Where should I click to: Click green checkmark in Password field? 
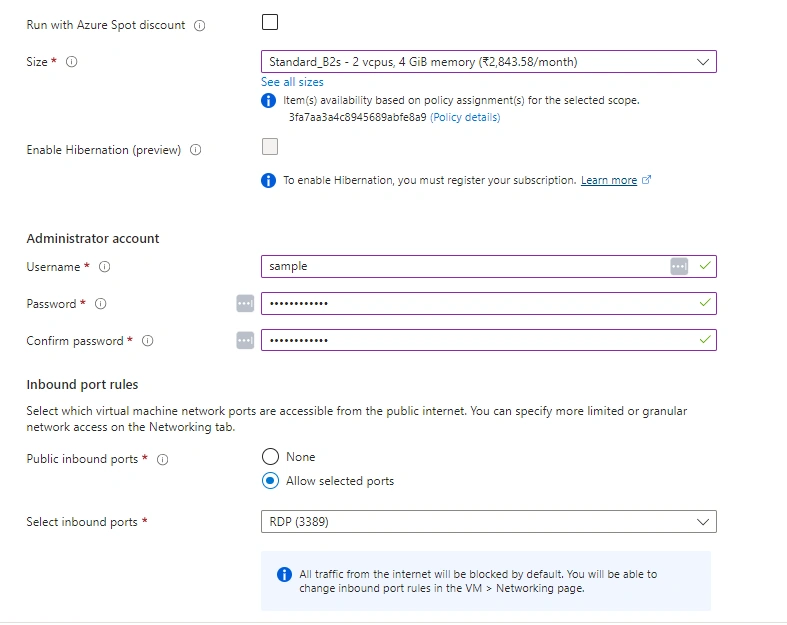705,303
